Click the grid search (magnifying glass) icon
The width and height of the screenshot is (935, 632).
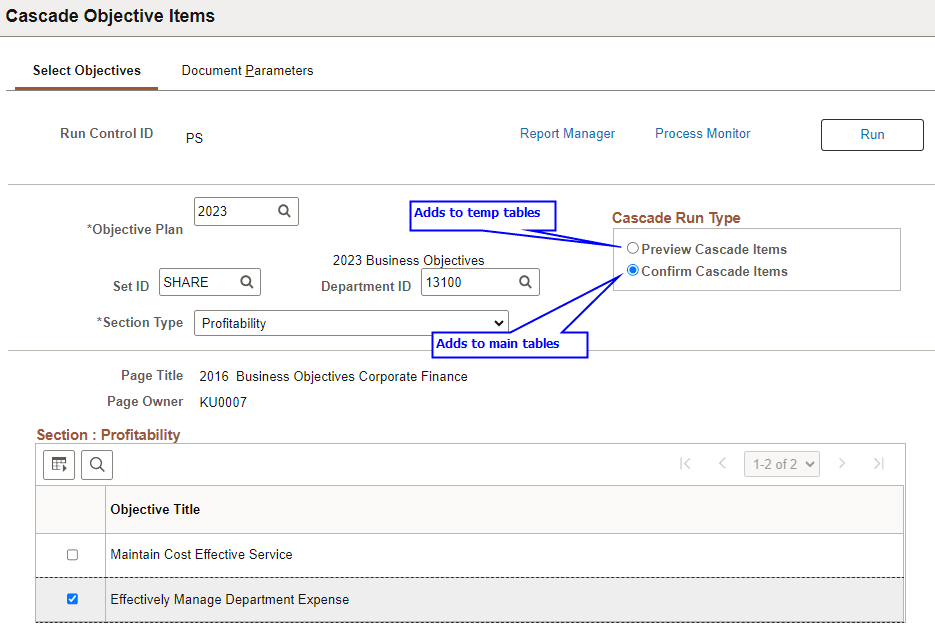[97, 464]
